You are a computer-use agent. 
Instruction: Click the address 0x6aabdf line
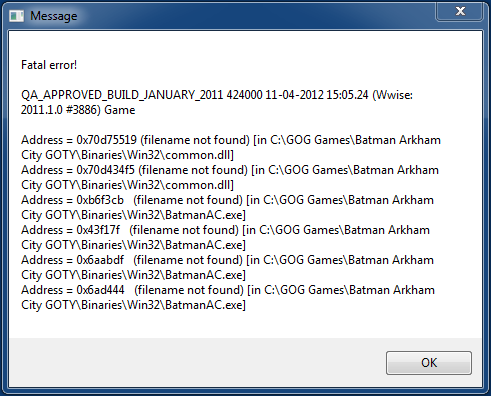coord(227,260)
